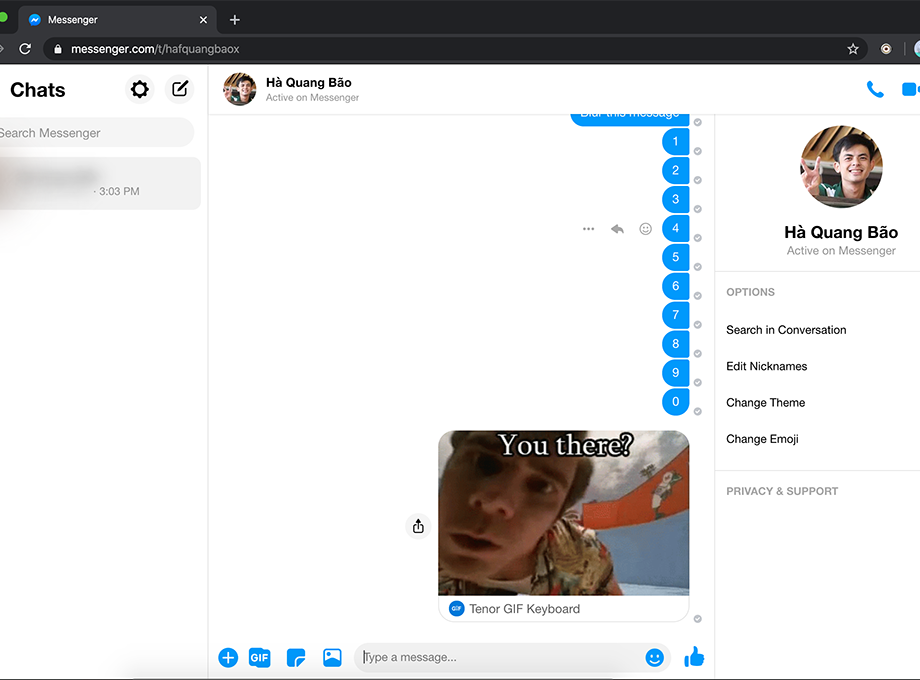The image size is (920, 680).
Task: Open Messenger settings gear icon
Action: [140, 90]
